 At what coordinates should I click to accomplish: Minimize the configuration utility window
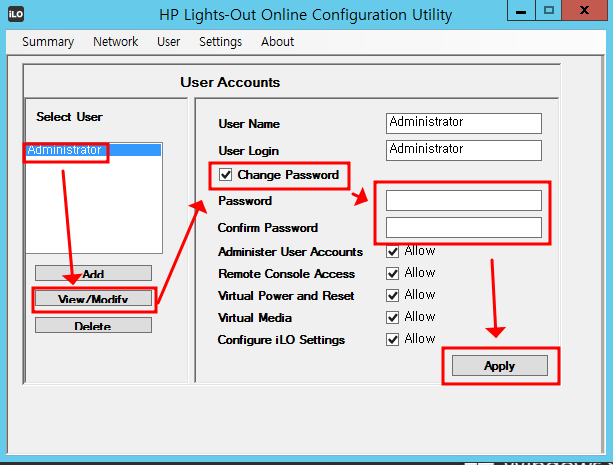coord(521,10)
